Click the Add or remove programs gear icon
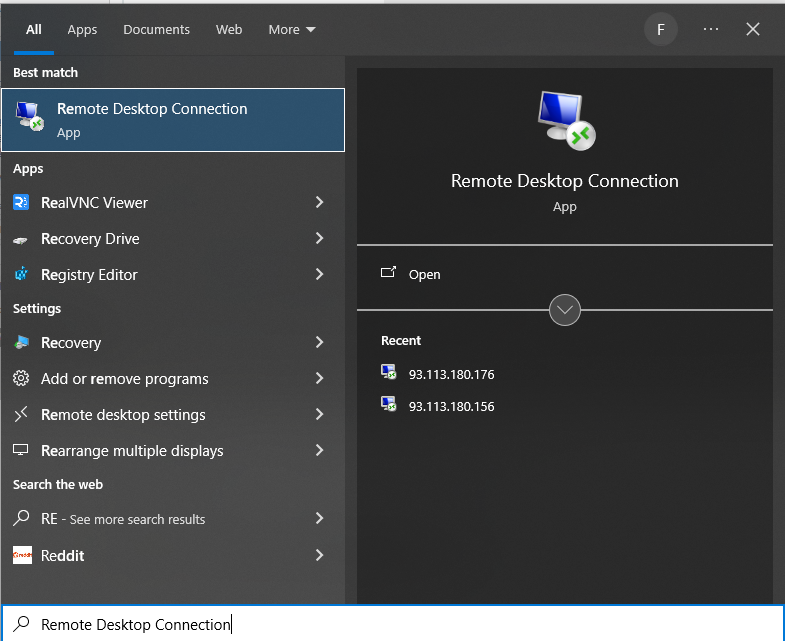Image resolution: width=785 pixels, height=641 pixels. [x=21, y=378]
